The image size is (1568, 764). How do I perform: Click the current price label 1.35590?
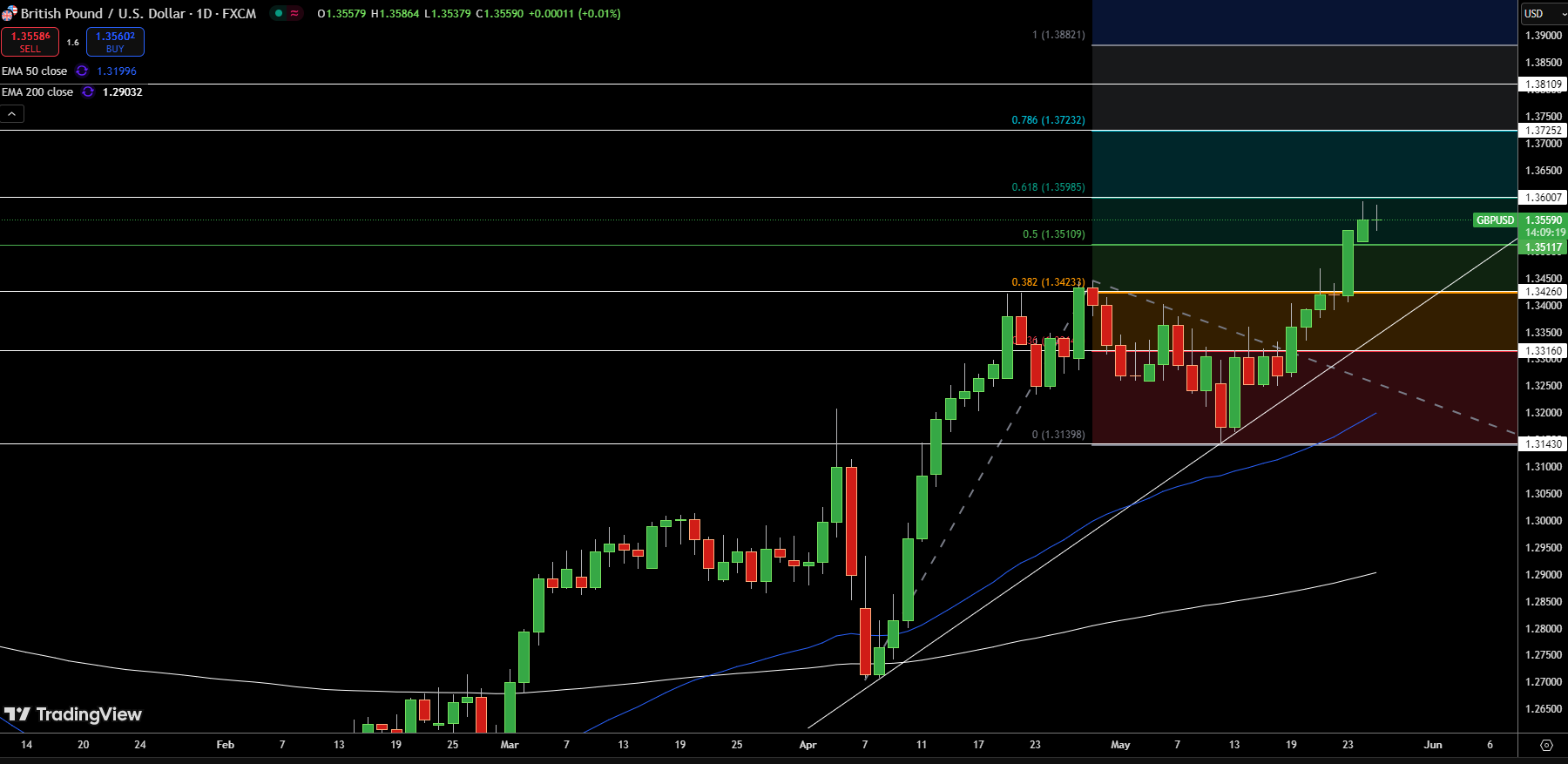tap(1544, 220)
